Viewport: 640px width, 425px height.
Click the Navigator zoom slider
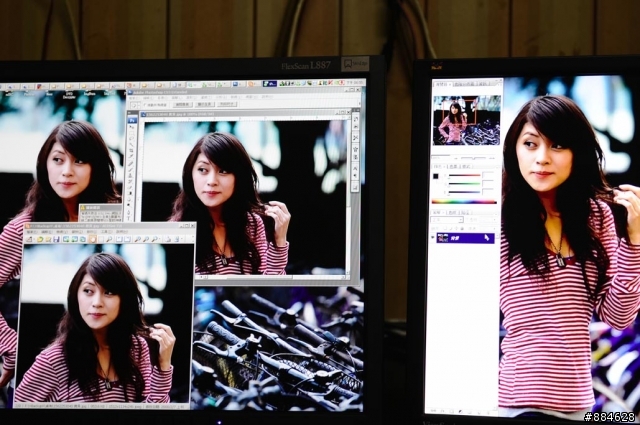[473, 158]
